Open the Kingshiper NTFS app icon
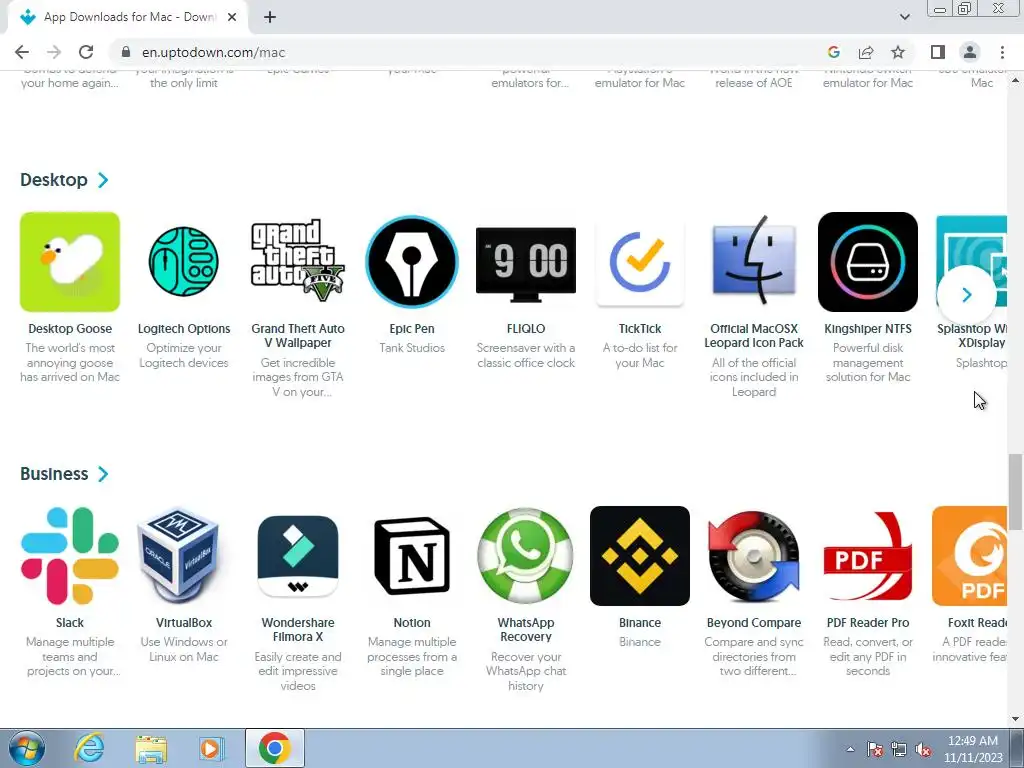 click(868, 262)
